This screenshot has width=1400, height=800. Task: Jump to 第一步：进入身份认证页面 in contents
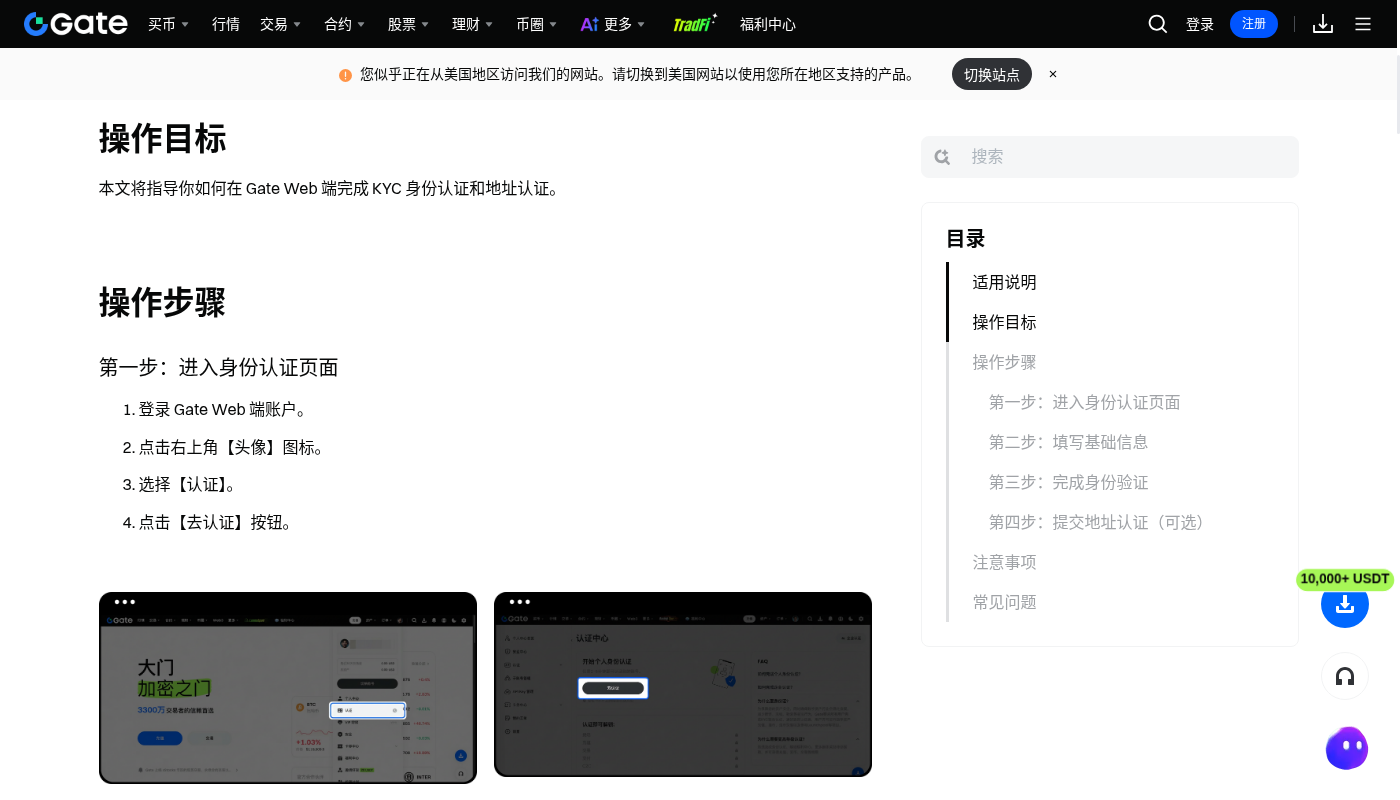coord(1085,402)
